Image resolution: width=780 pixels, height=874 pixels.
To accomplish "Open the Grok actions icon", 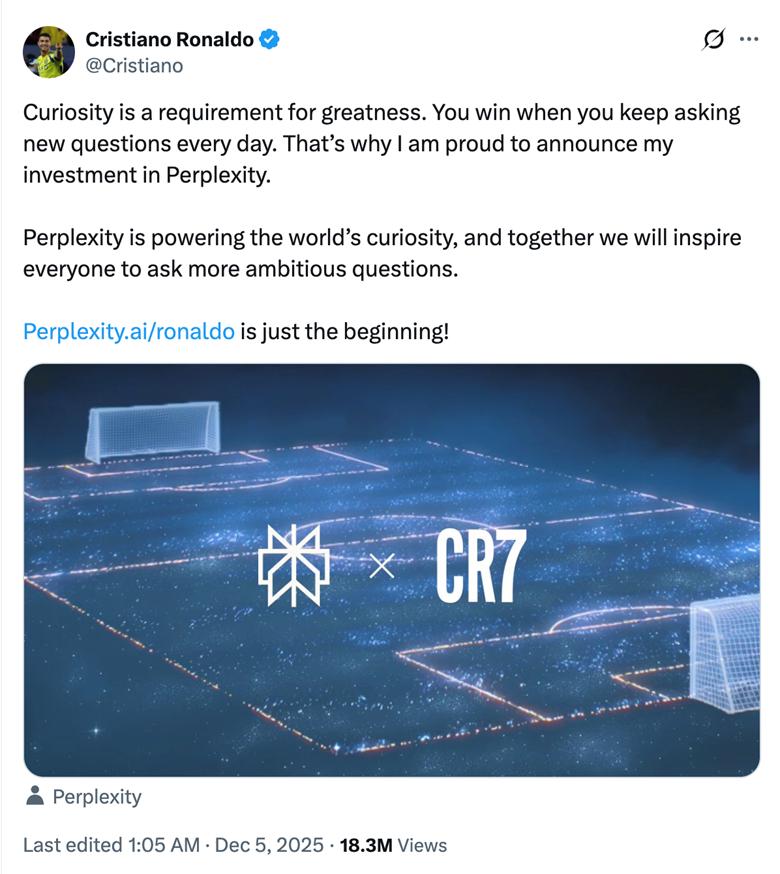I will coord(713,40).
